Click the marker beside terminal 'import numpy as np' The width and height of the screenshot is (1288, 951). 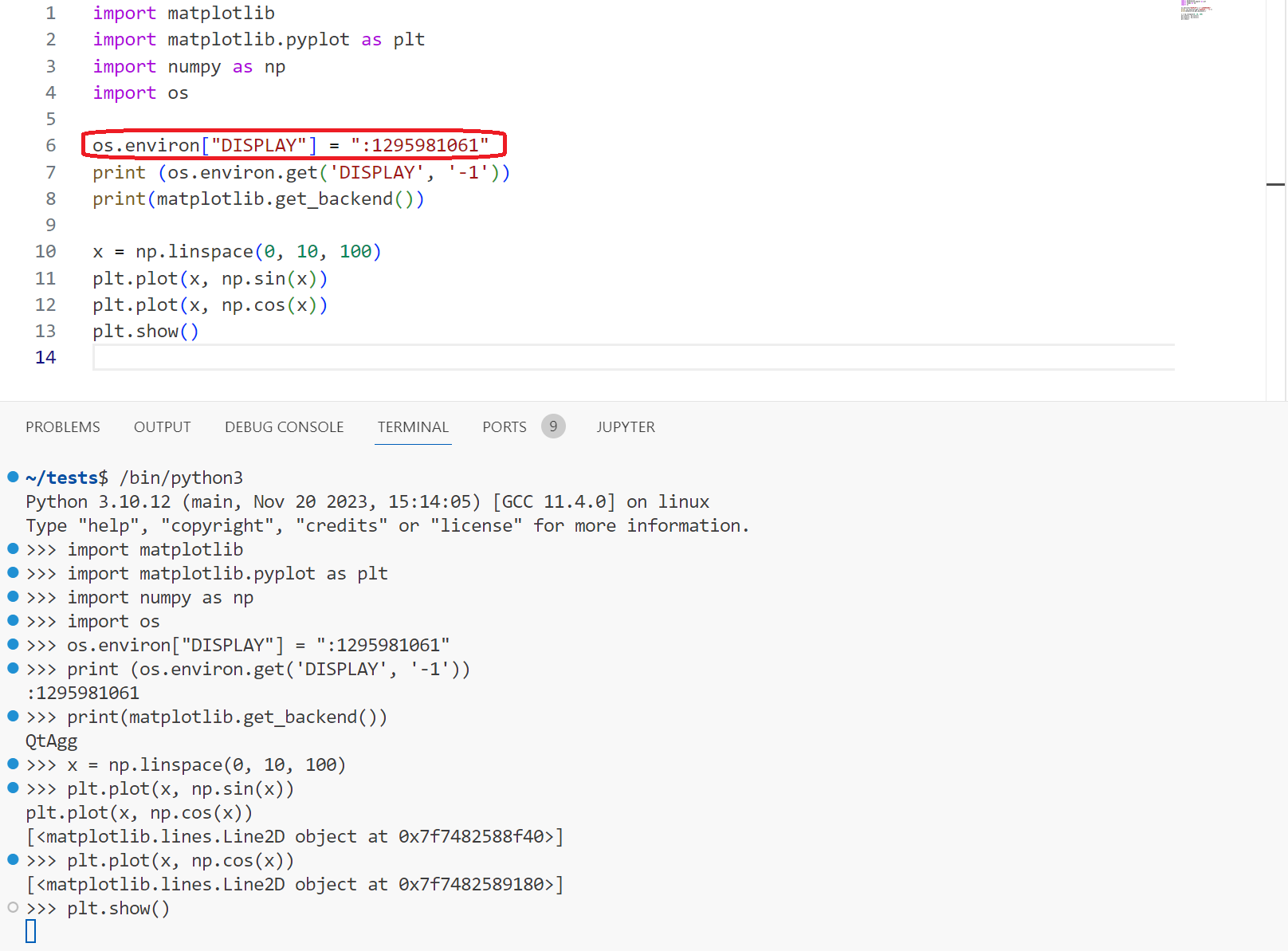pos(13,596)
